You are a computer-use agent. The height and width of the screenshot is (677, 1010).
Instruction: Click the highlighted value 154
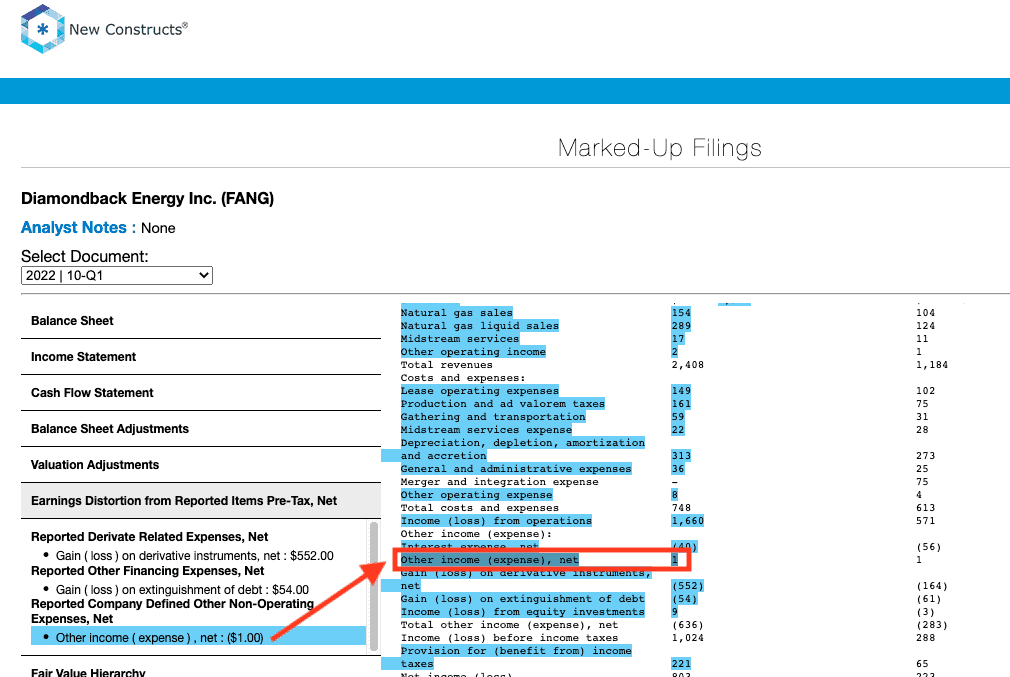681,313
